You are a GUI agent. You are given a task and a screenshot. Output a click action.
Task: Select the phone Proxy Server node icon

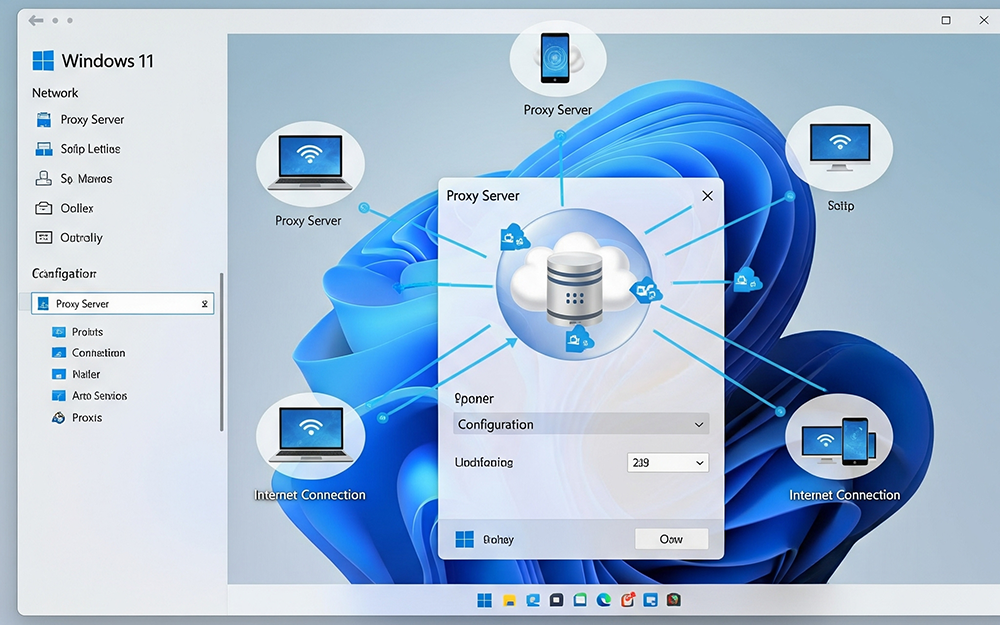point(557,58)
